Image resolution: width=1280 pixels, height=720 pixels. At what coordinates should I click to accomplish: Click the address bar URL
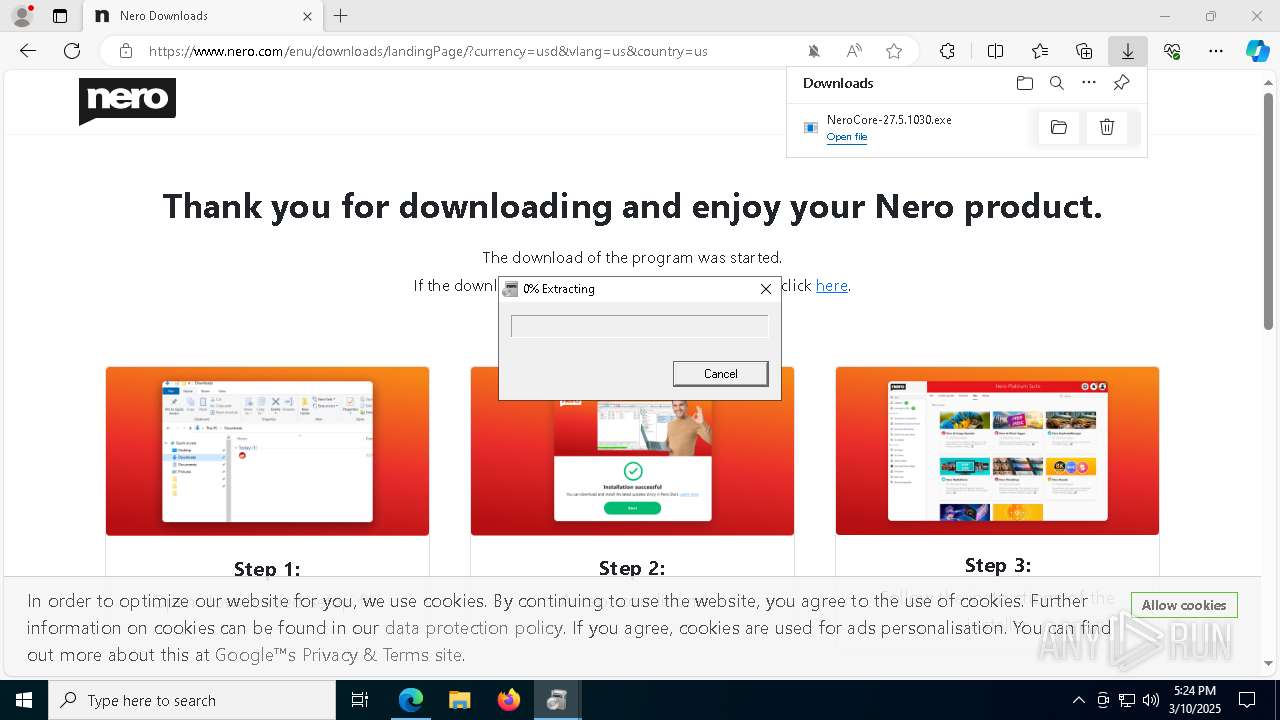(428, 51)
